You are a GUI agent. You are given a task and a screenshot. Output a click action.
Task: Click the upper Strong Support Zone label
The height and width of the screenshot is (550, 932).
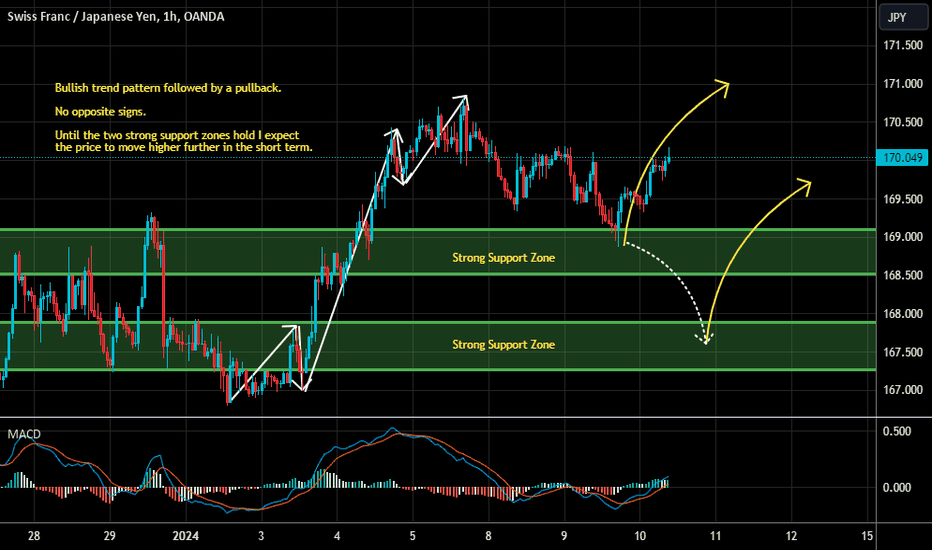(503, 257)
